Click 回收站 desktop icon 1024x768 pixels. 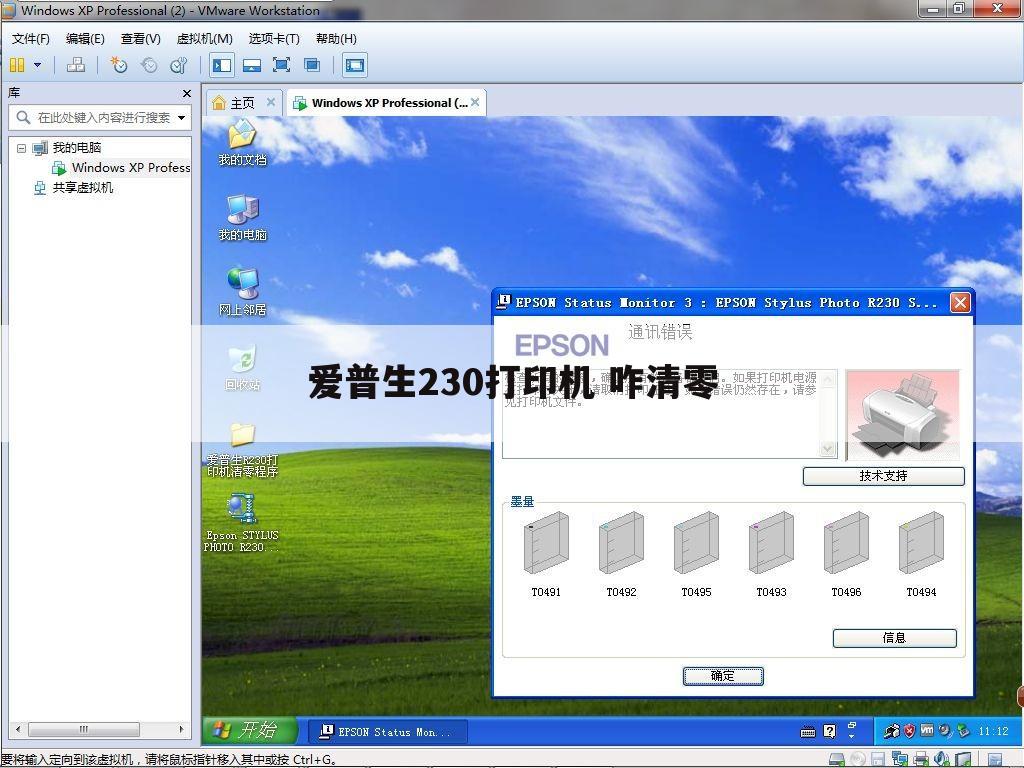point(242,368)
